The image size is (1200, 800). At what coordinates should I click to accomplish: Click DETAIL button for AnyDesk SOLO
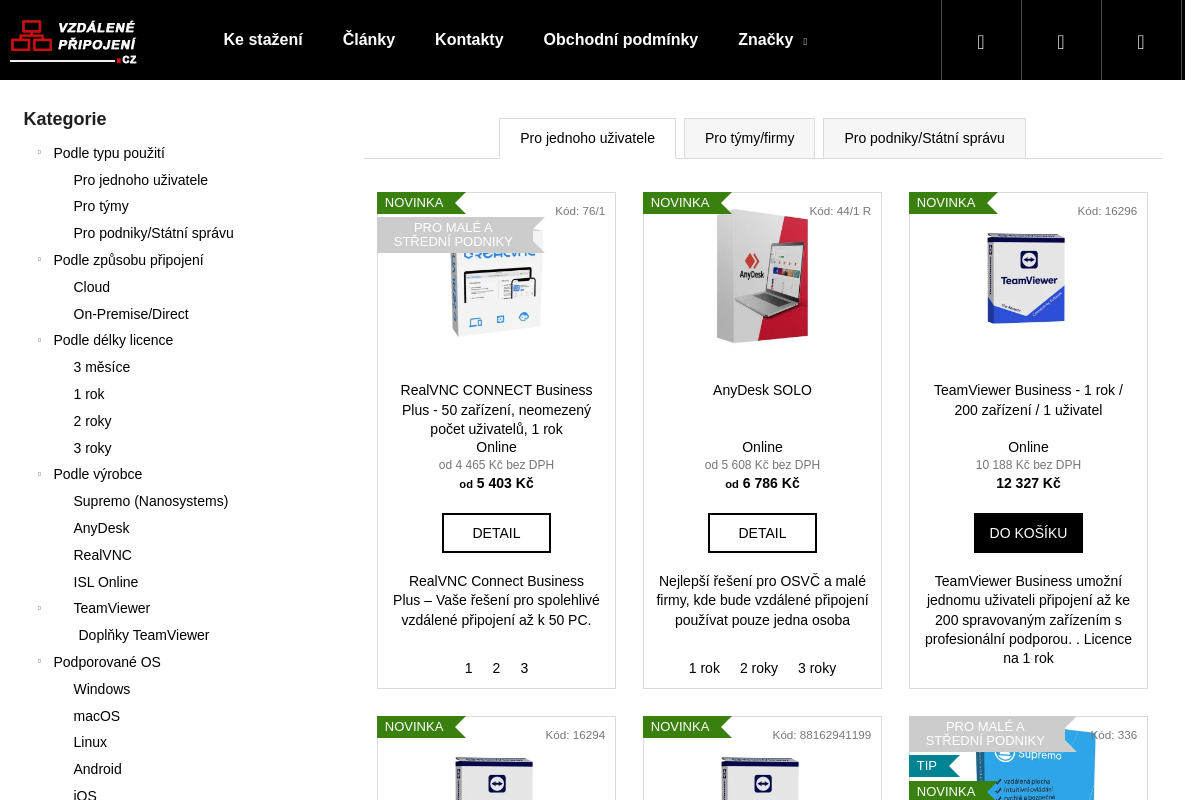point(762,533)
